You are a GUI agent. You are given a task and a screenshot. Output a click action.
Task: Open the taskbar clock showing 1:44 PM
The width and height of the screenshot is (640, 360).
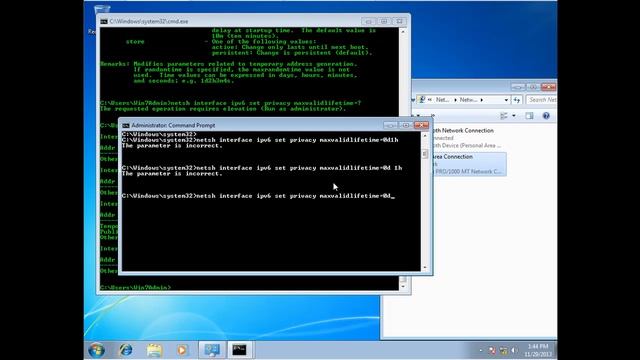click(x=538, y=350)
